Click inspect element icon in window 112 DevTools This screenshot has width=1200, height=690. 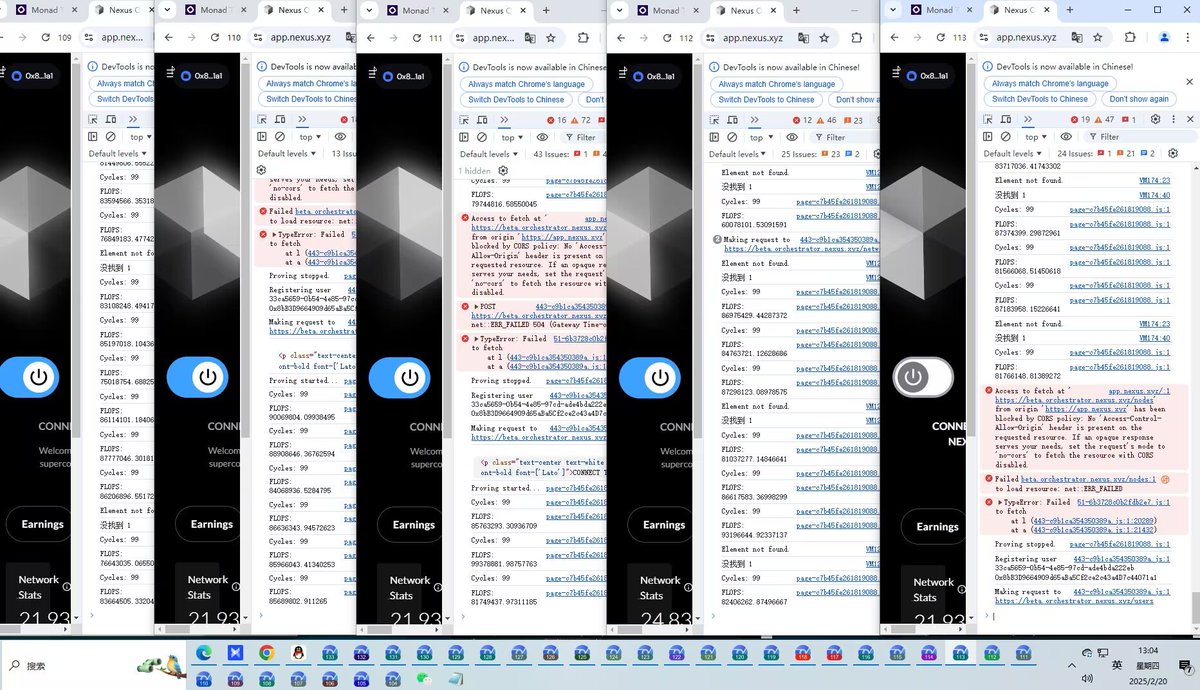pos(714,119)
